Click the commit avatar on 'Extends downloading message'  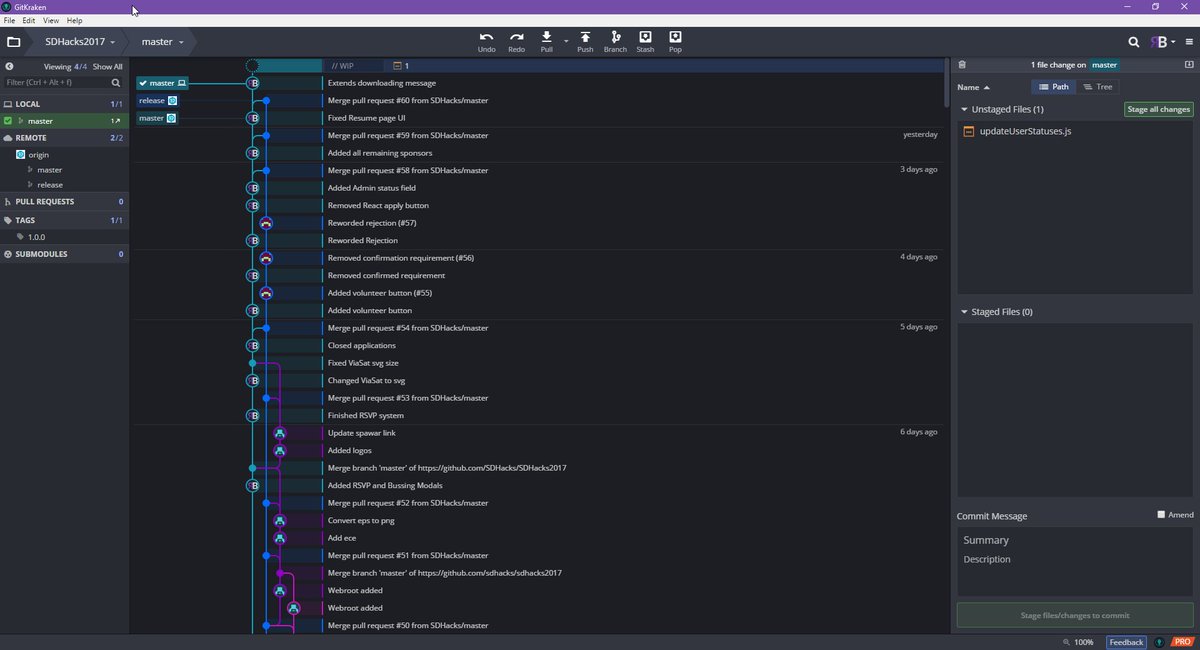pyautogui.click(x=253, y=83)
